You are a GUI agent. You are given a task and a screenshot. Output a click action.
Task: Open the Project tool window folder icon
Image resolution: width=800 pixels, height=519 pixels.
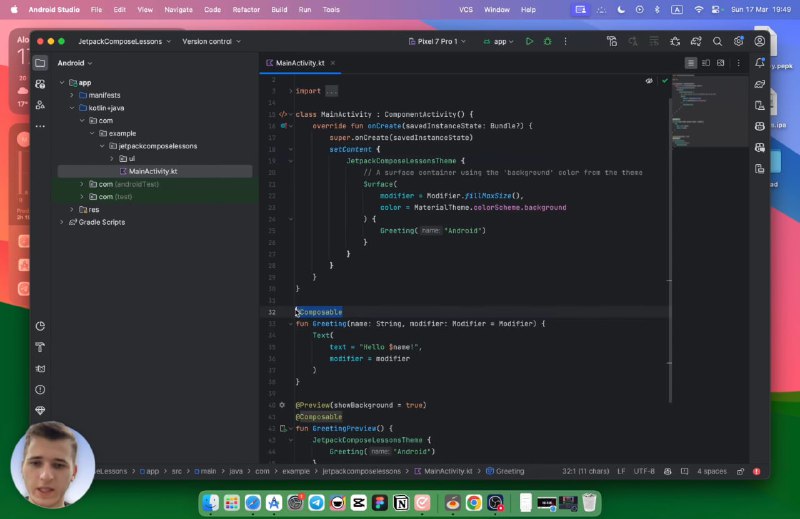tap(40, 63)
